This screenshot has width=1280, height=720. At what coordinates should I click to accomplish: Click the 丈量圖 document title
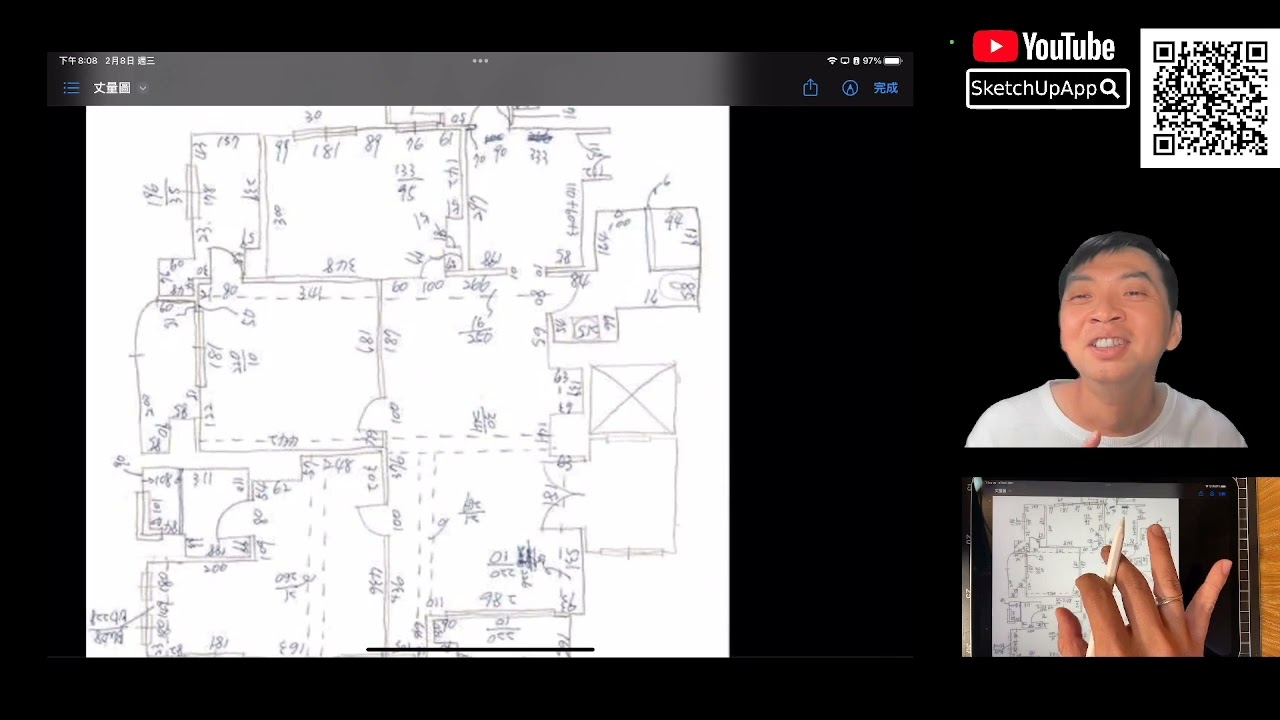tap(112, 88)
